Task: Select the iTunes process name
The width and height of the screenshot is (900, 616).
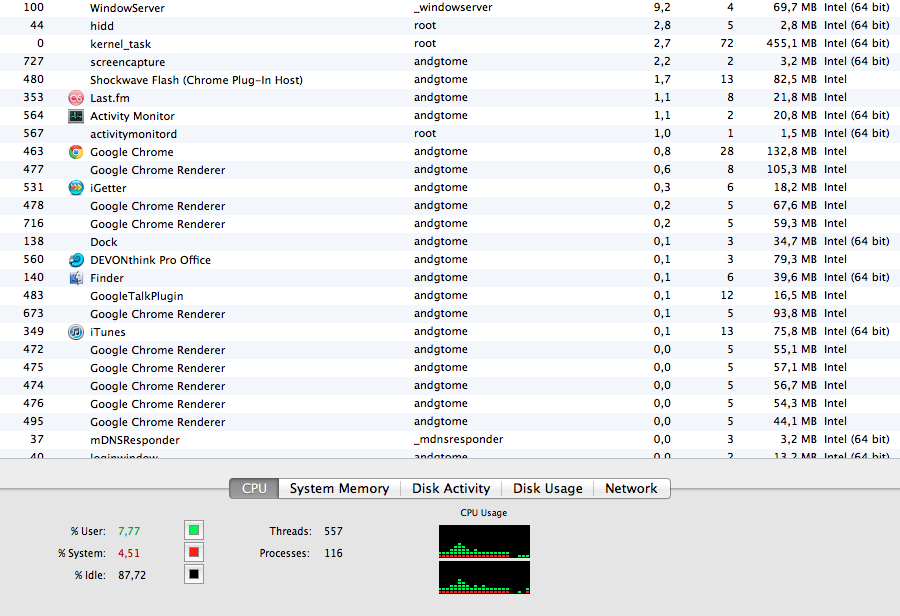Action: tap(107, 332)
